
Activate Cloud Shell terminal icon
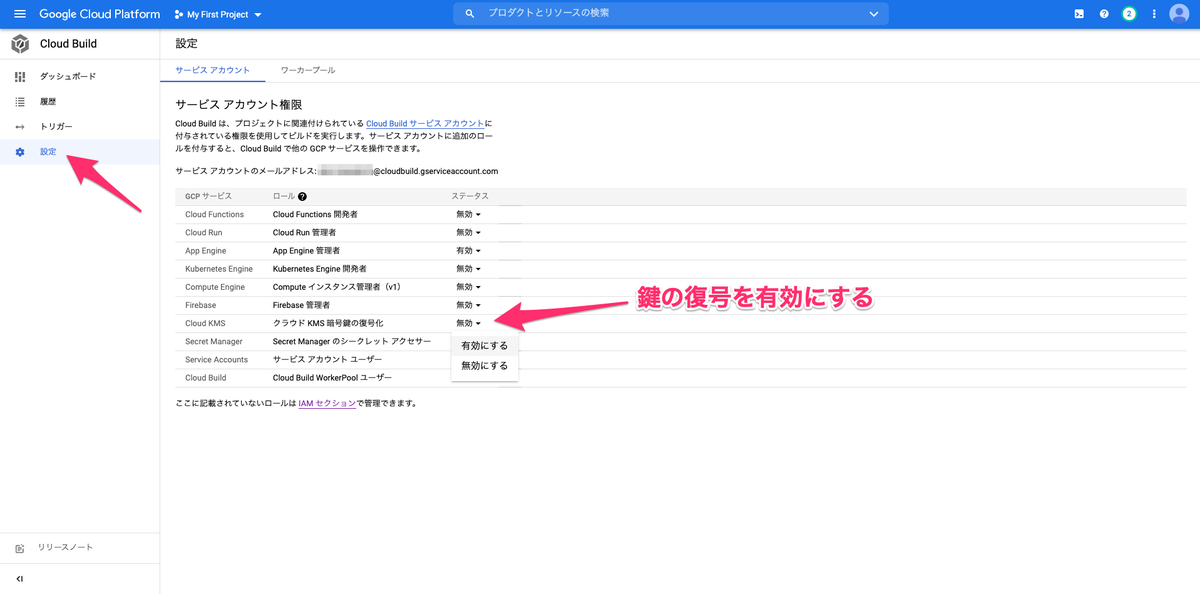point(1079,14)
